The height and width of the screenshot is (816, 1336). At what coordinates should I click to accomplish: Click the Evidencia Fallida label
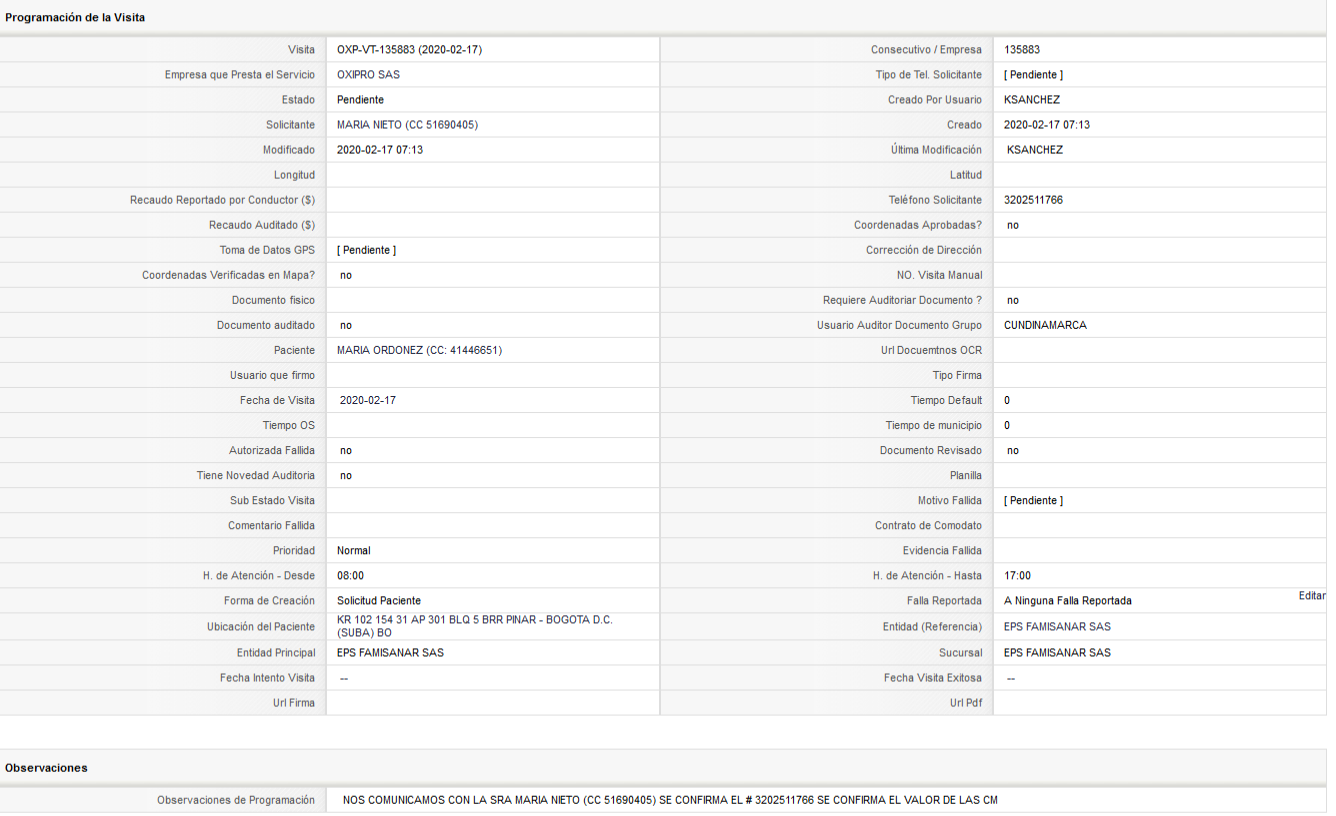tap(942, 550)
